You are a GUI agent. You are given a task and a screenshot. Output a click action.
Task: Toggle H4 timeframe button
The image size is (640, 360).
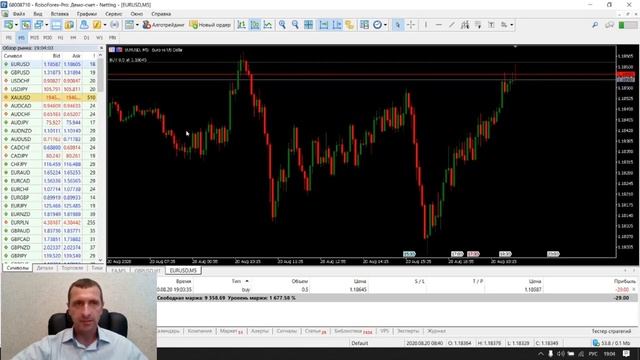(73, 38)
